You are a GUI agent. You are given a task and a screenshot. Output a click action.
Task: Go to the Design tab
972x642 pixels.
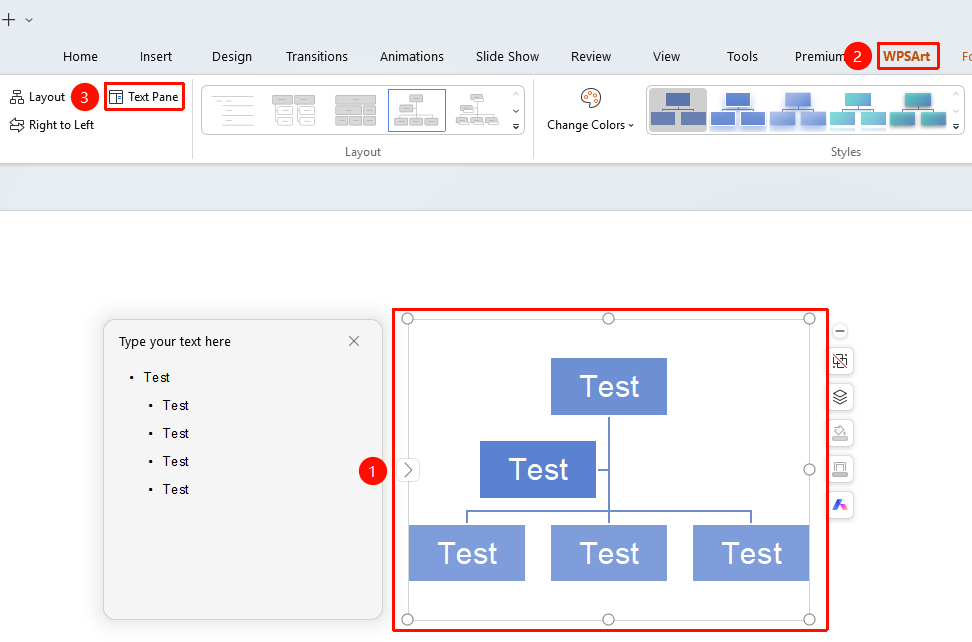232,56
